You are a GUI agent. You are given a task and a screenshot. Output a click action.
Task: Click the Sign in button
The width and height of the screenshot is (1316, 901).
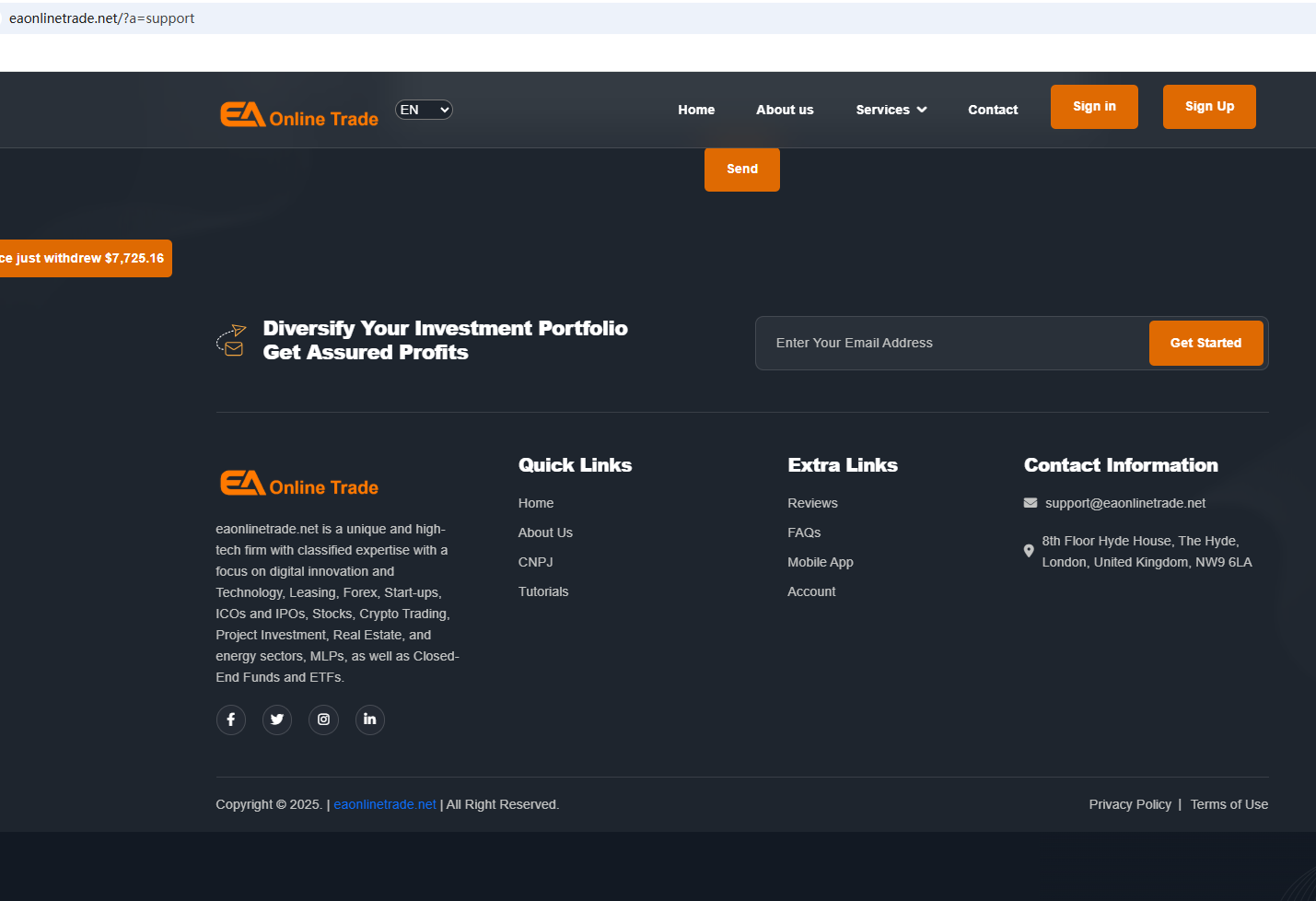click(x=1094, y=107)
